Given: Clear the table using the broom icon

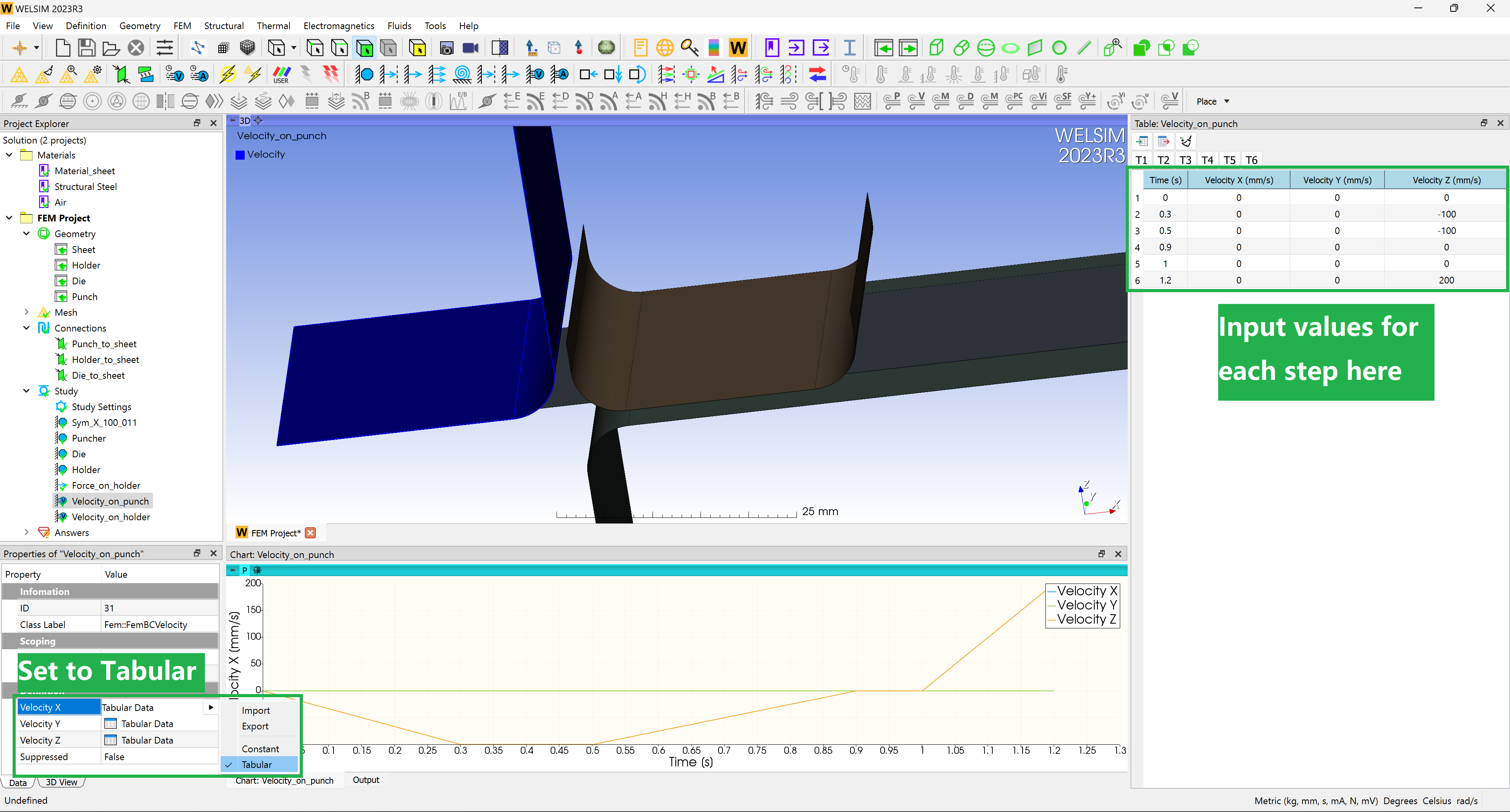Looking at the screenshot, I should point(1186,141).
